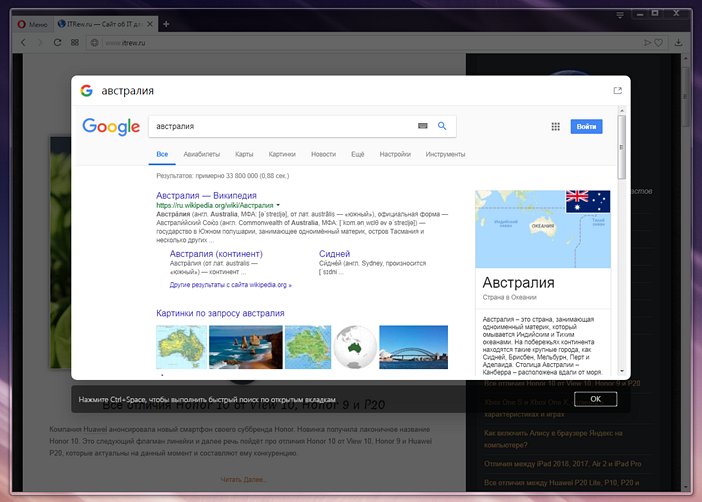Viewport: 702px width, 502px height.
Task: Open the Google apps grid icon
Action: click(x=556, y=127)
